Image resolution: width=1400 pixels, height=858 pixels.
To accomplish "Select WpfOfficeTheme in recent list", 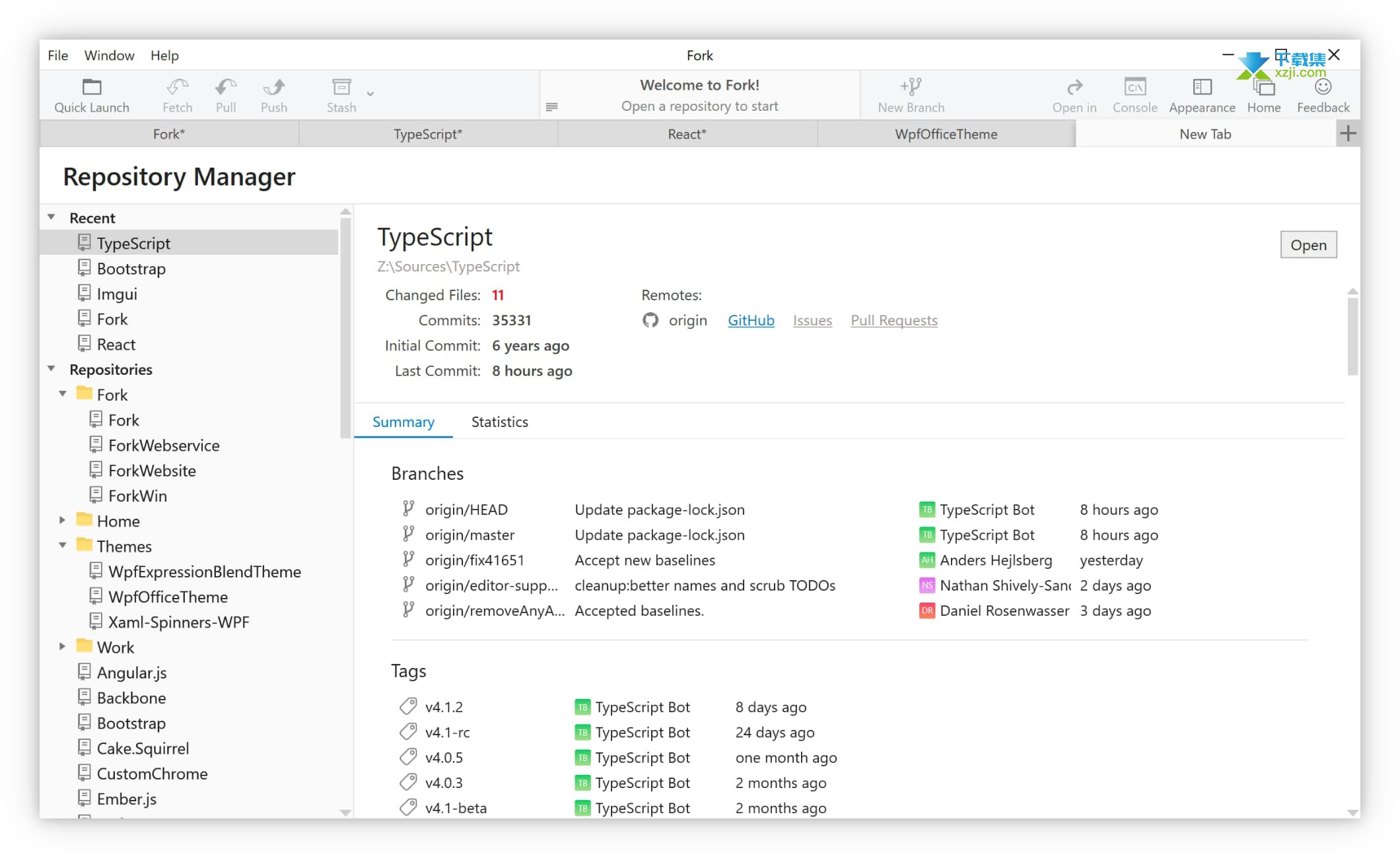I will 168,596.
